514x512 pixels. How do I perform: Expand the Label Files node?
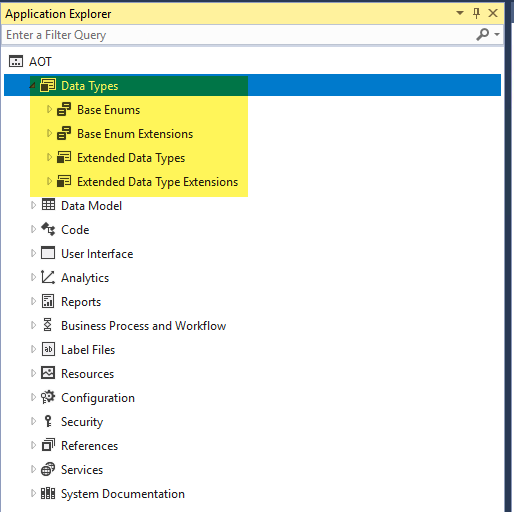[33, 349]
